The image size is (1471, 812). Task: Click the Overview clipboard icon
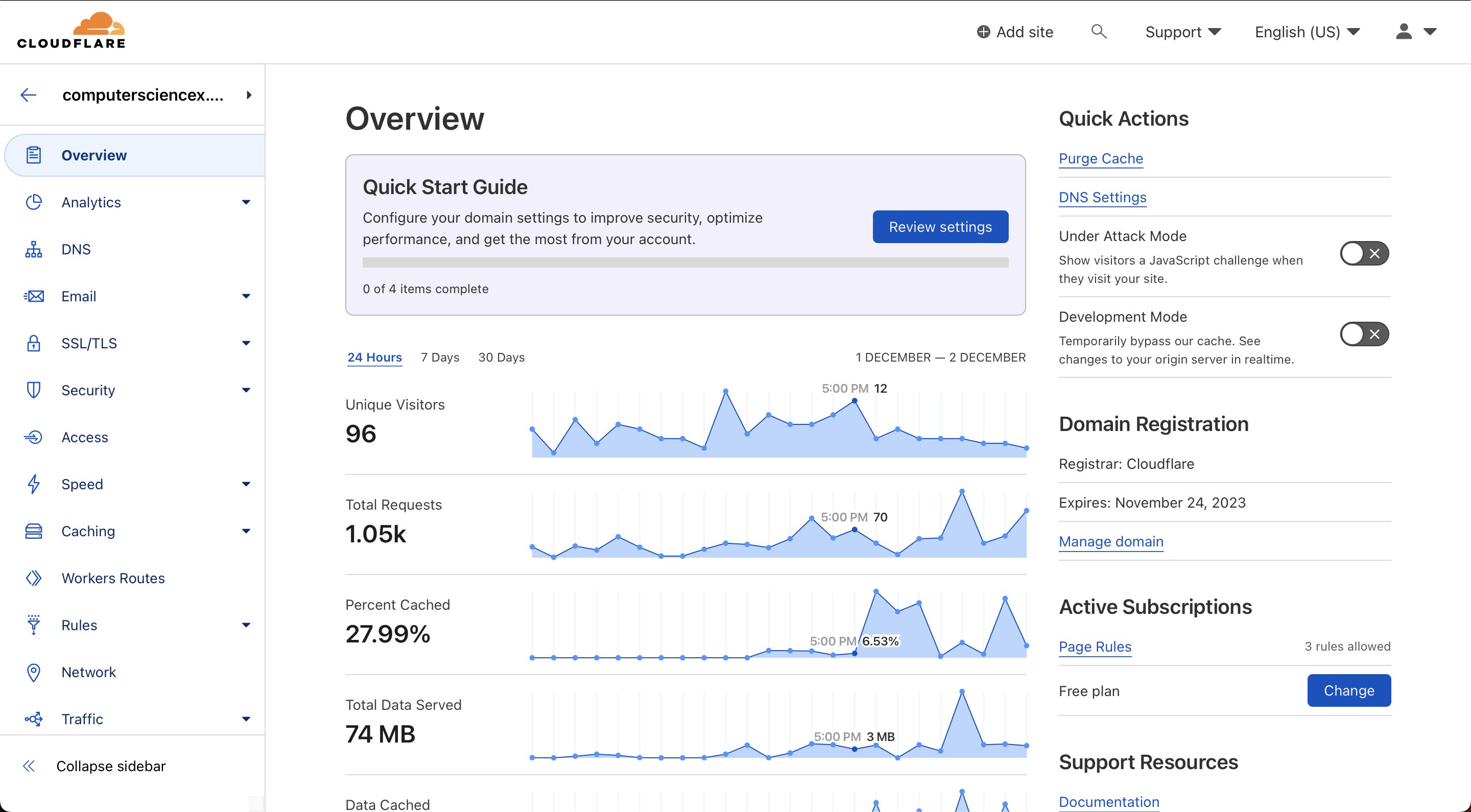point(34,155)
